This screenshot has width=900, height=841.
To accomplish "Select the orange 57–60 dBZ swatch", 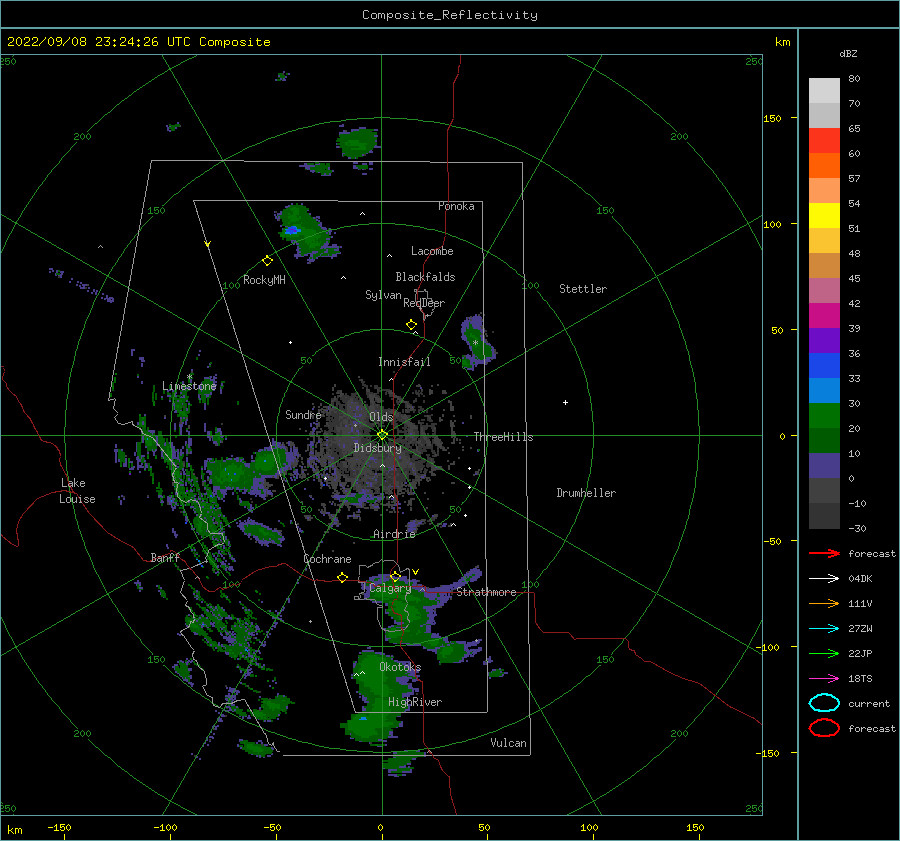I will [824, 165].
